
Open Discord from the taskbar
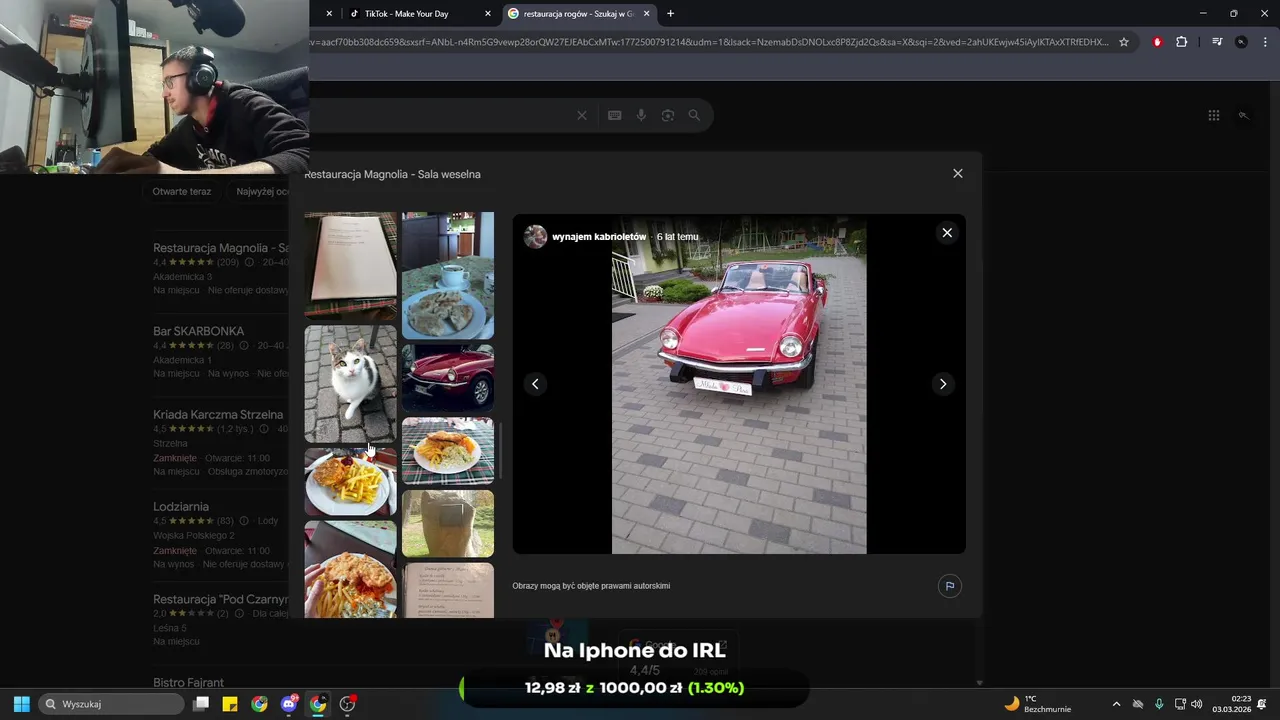[x=289, y=704]
